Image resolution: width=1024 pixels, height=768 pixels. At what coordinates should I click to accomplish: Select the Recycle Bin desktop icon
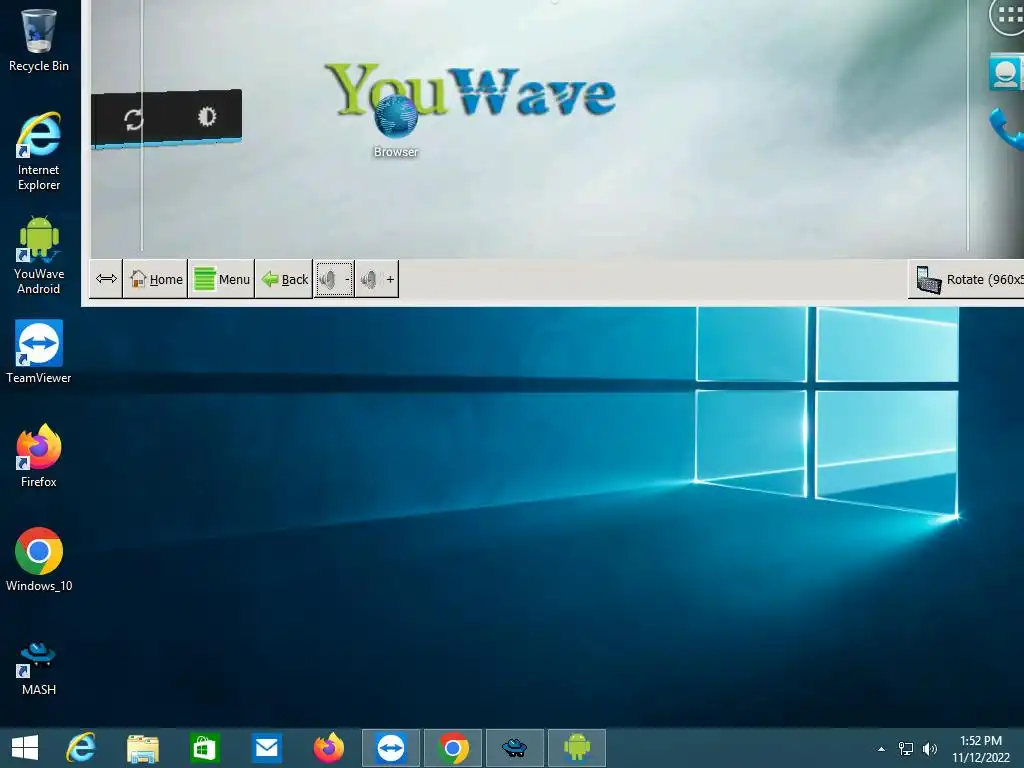click(x=39, y=40)
